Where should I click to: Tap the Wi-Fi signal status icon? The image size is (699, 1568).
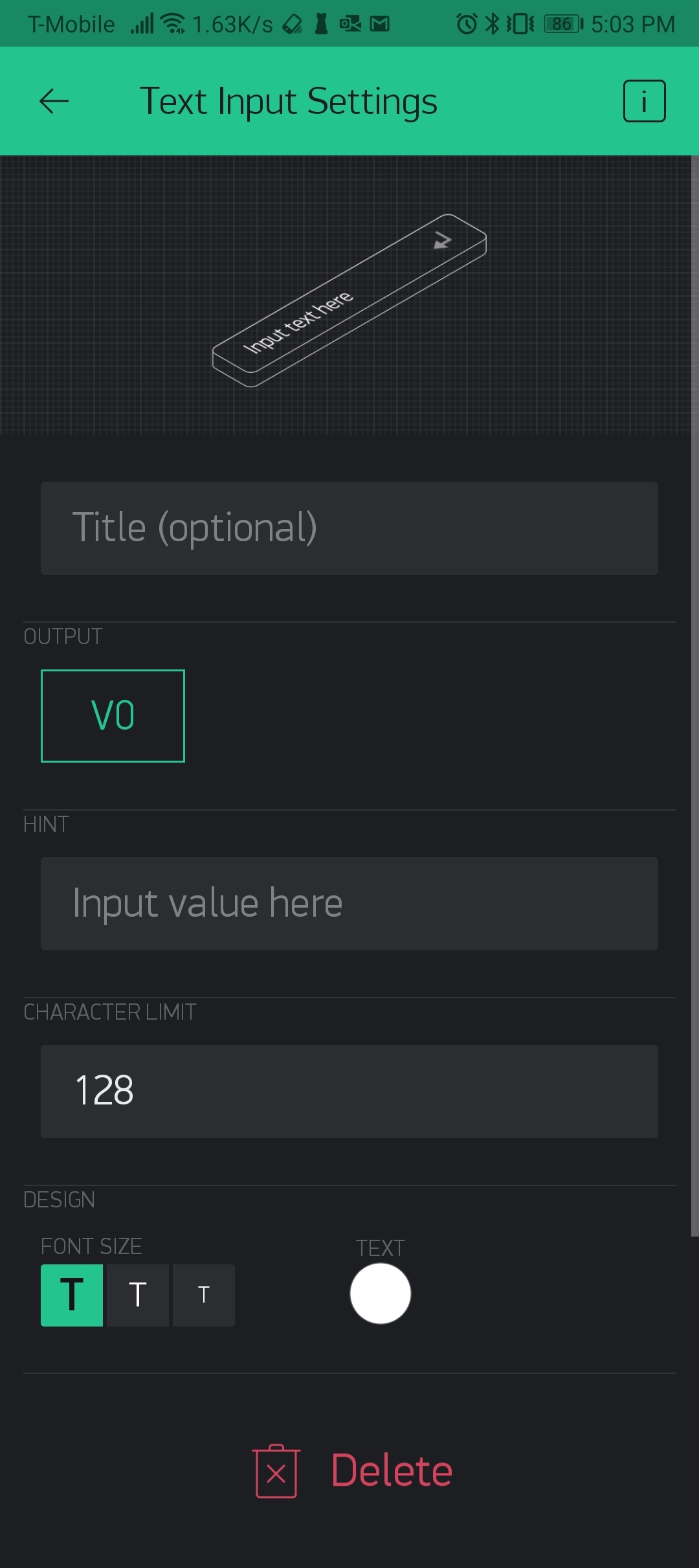(173, 25)
